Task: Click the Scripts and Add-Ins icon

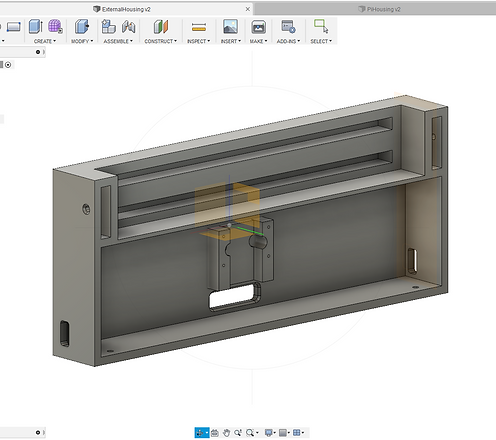Action: click(x=288, y=27)
